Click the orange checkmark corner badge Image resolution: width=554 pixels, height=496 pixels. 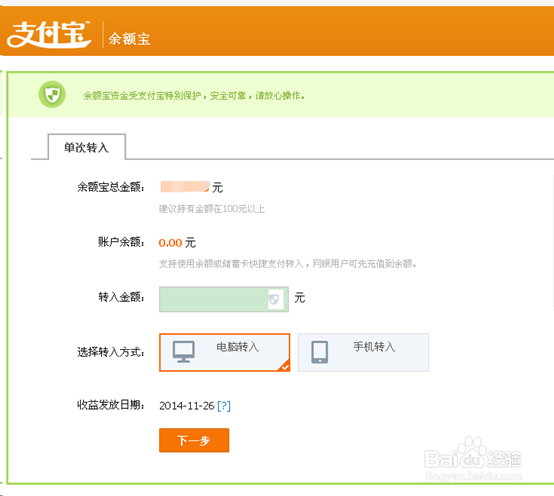pos(284,366)
